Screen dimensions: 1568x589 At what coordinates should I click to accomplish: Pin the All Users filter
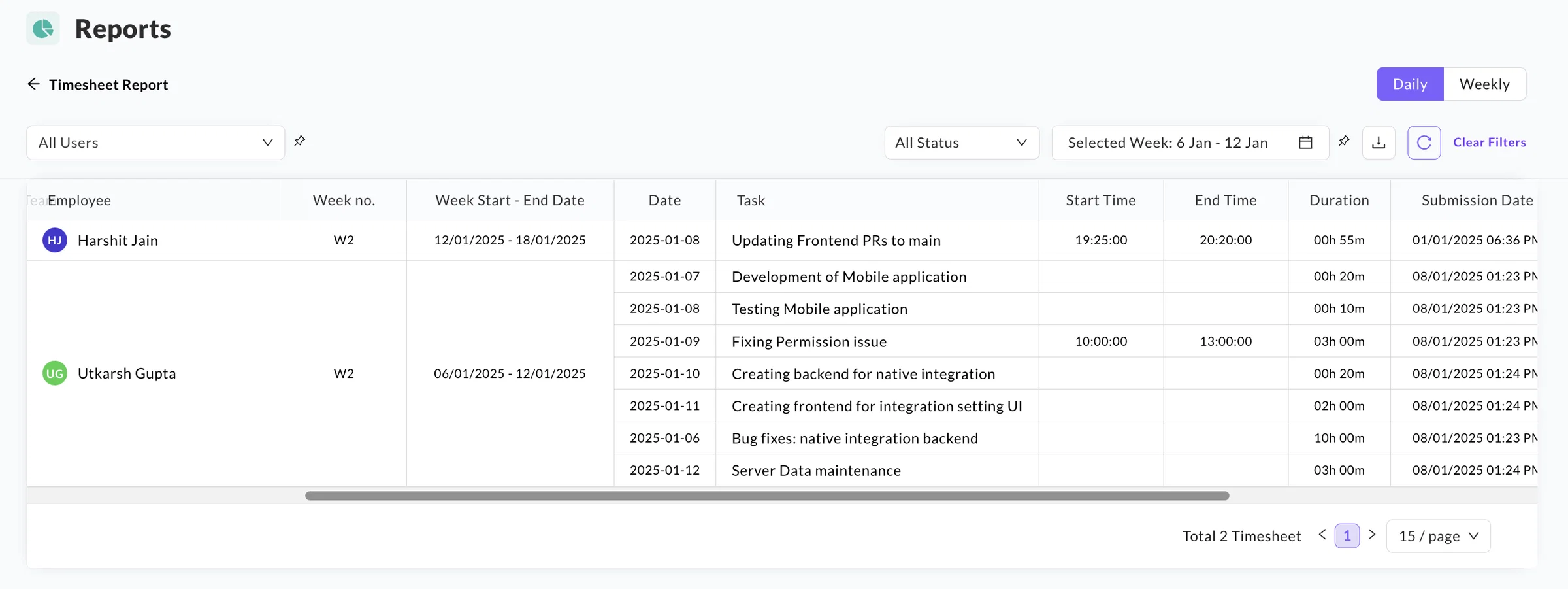pos(300,141)
